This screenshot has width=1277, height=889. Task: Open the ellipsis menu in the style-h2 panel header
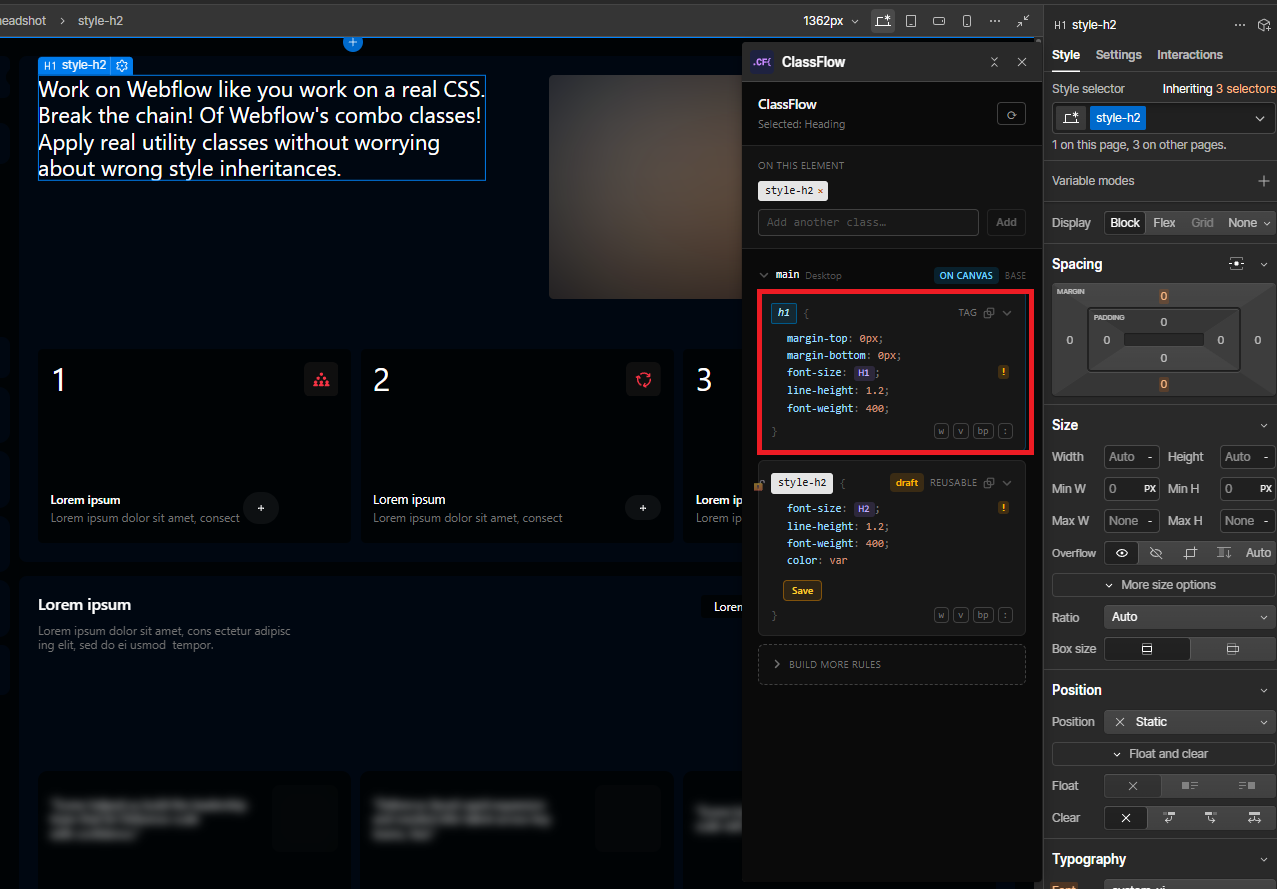pos(1240,25)
